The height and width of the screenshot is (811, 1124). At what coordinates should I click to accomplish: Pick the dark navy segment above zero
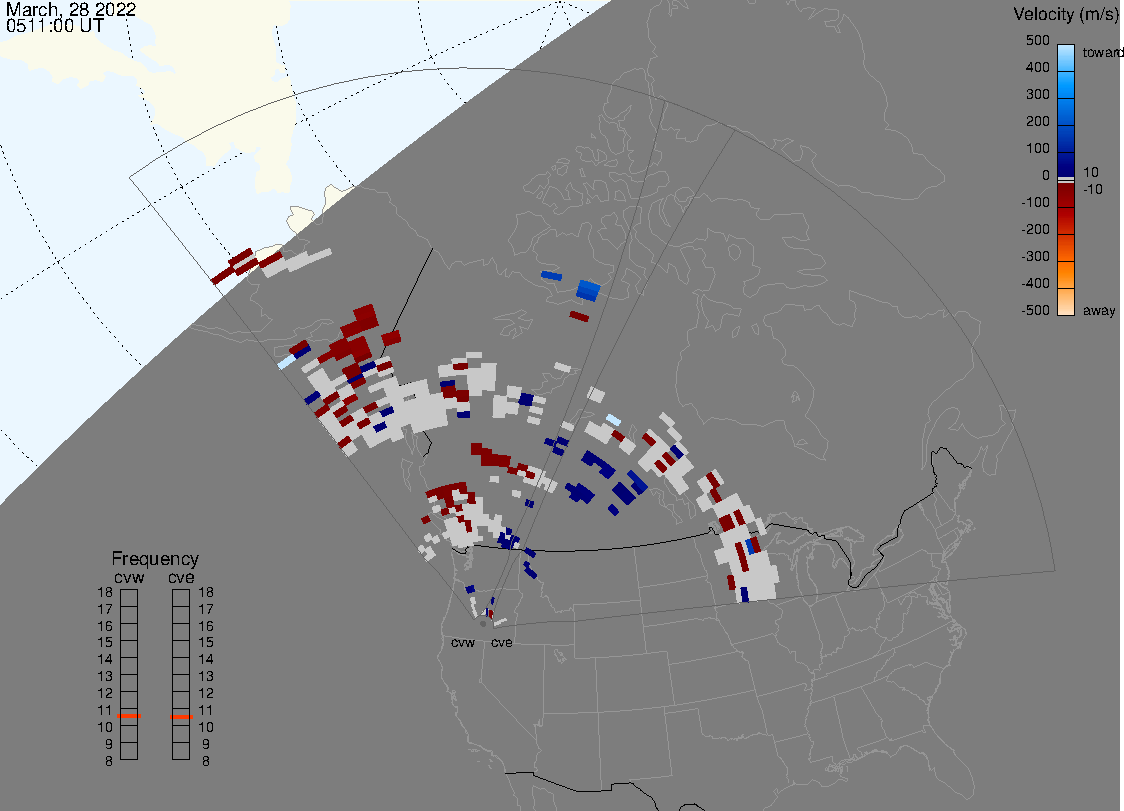(1066, 163)
